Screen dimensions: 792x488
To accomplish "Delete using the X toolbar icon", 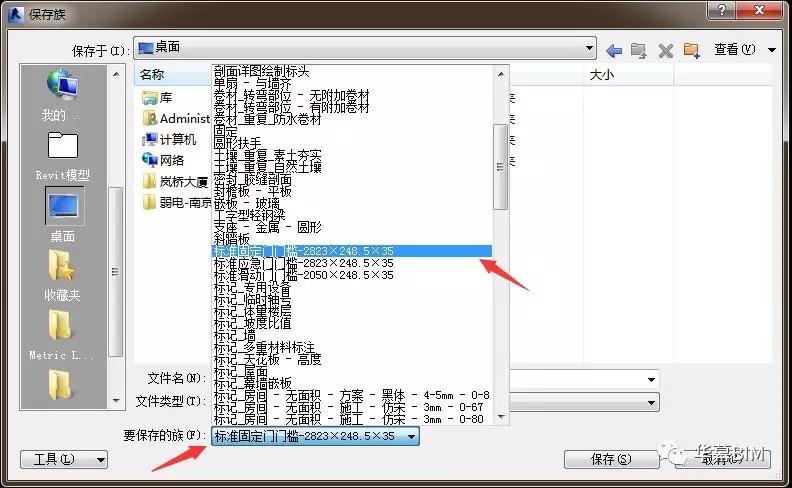I will point(666,51).
